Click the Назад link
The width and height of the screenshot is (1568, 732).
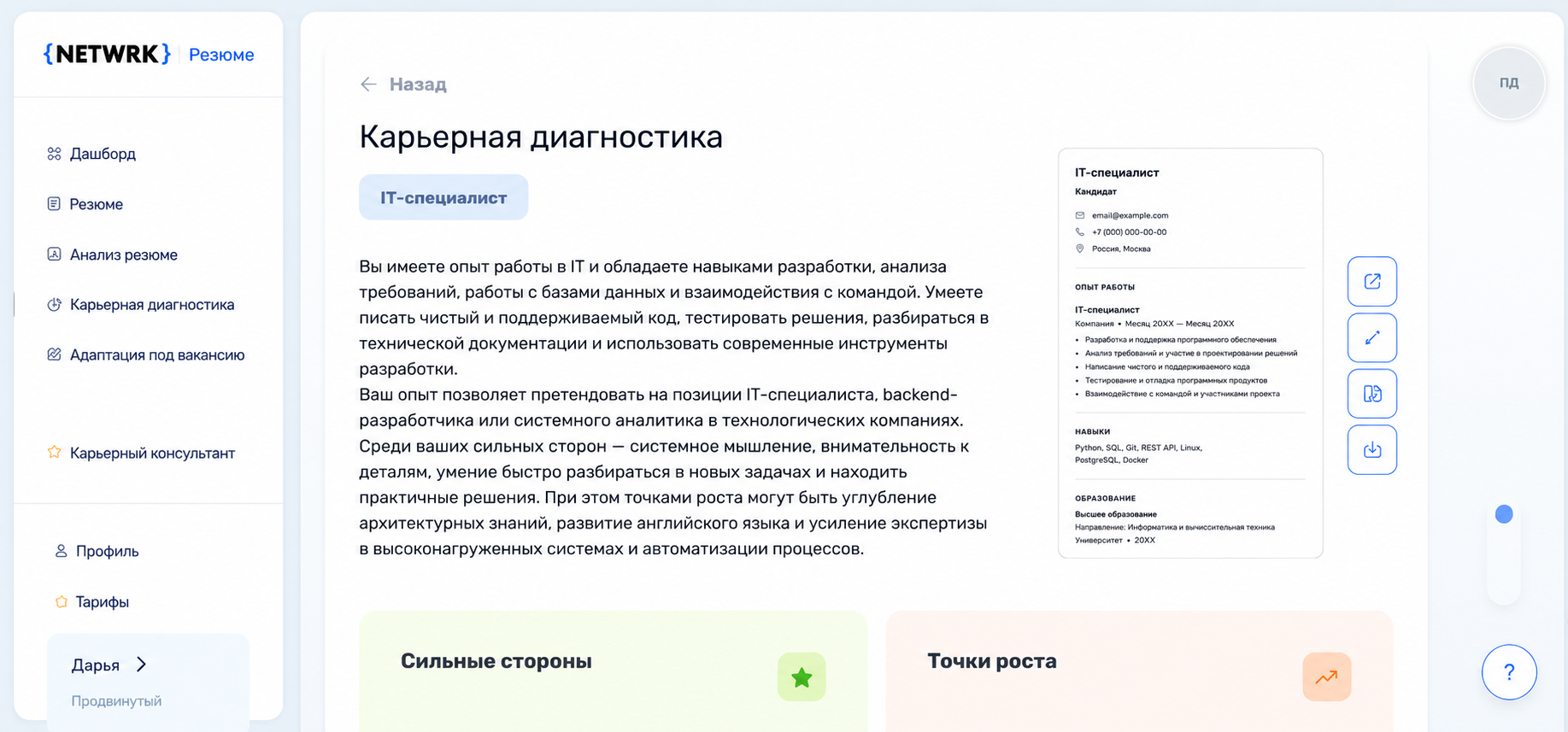[418, 84]
